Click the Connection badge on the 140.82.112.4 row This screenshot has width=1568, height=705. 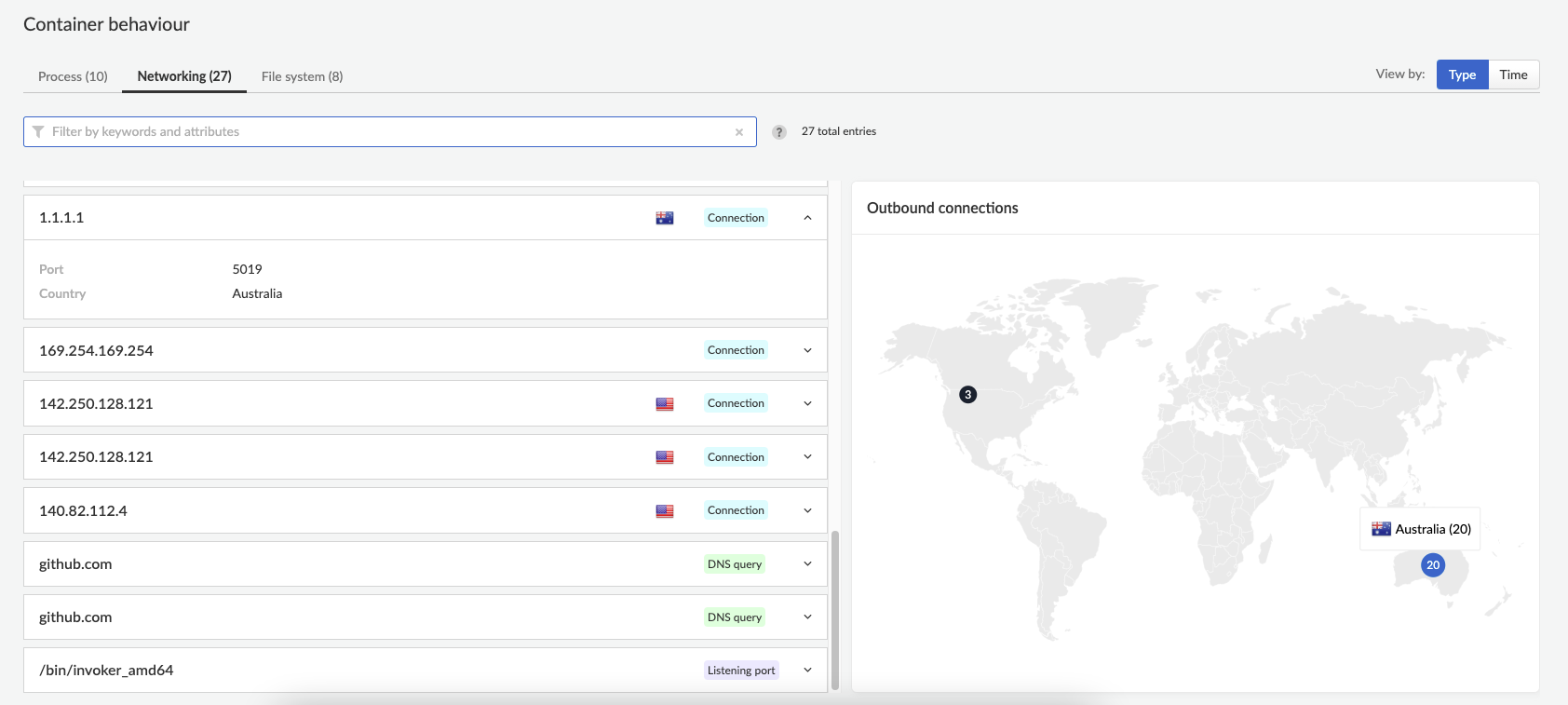coord(736,510)
